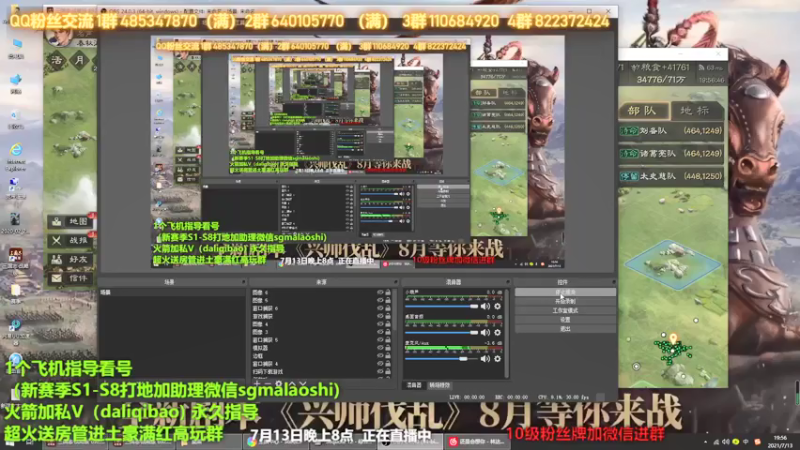The image size is (800, 450).
Task: Hide the 窗口捕获 4 source via eye icon
Action: pyautogui.click(x=380, y=364)
